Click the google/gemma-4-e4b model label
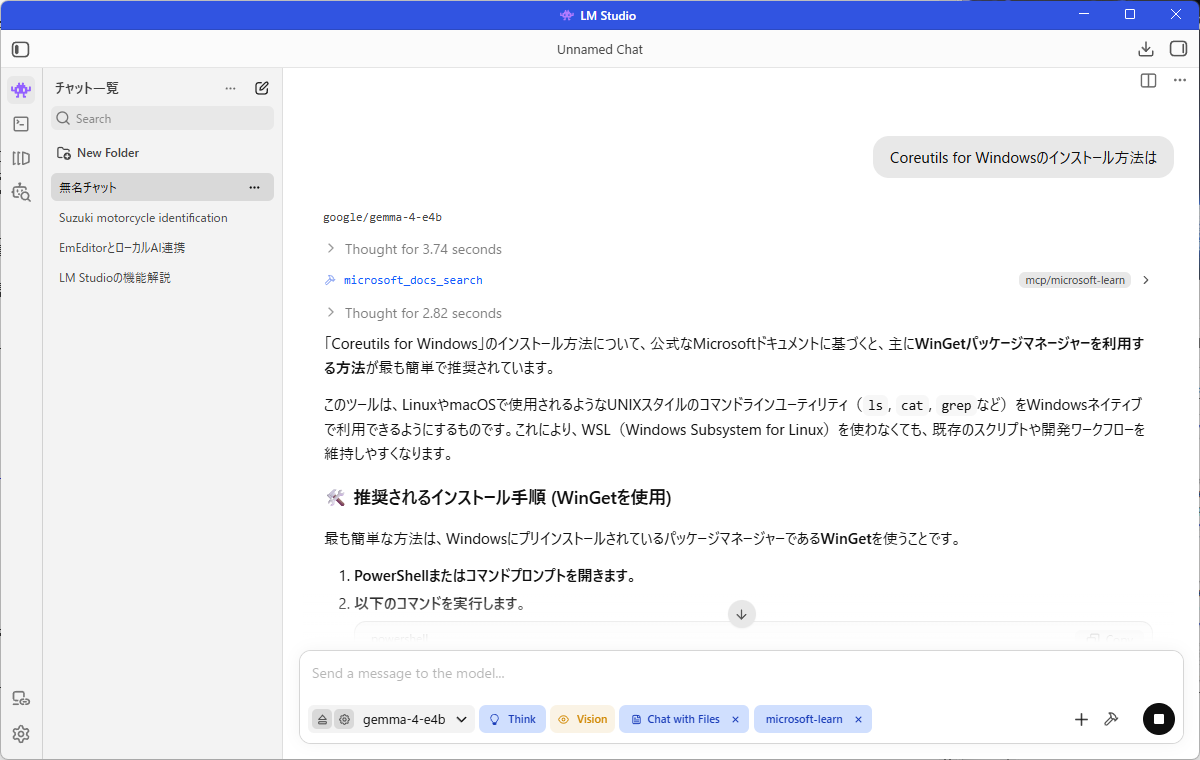 click(x=383, y=217)
